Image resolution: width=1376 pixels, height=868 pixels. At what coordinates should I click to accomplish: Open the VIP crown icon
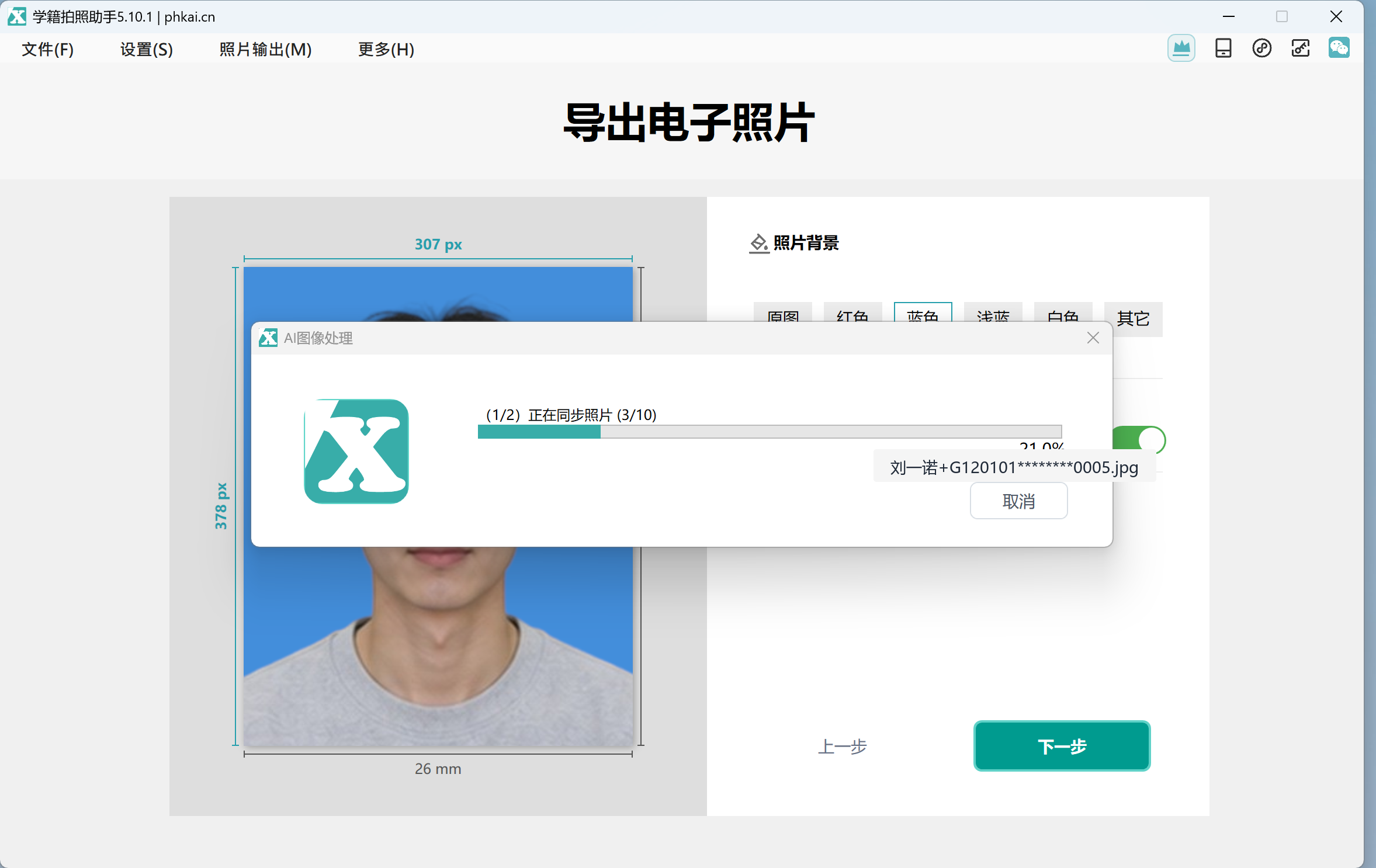click(x=1181, y=48)
